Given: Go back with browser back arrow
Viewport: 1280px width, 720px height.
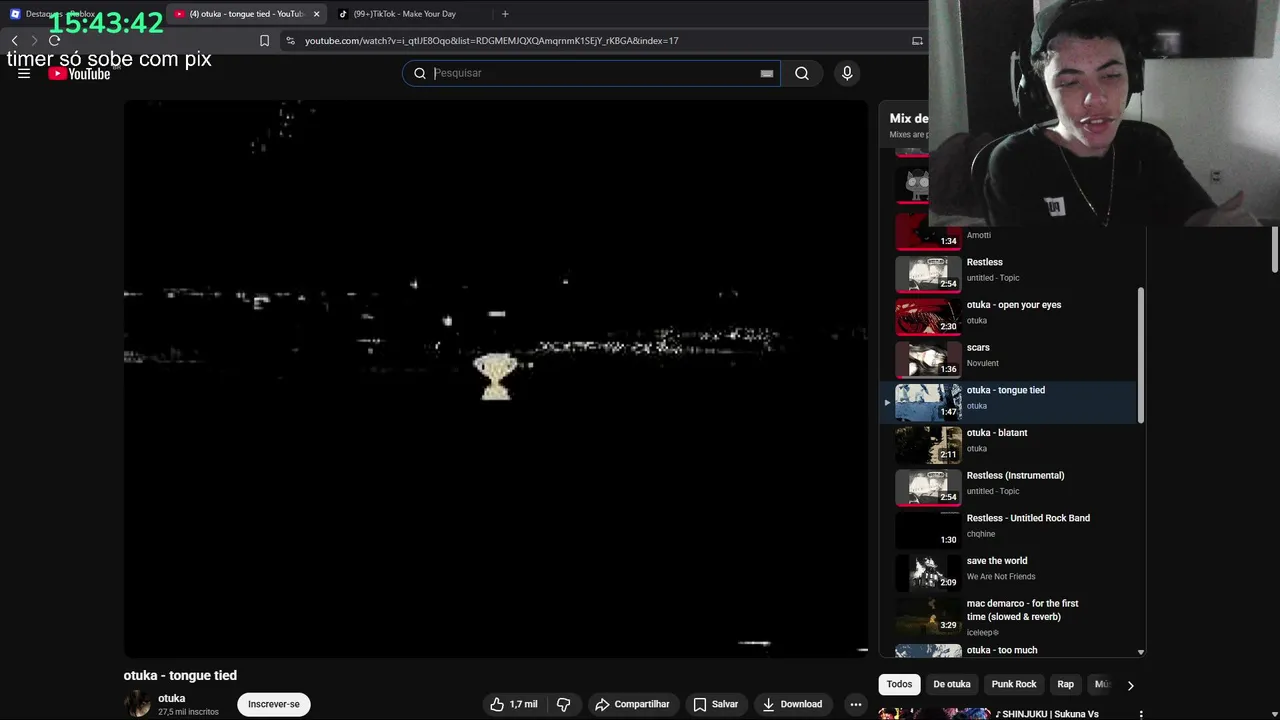Looking at the screenshot, I should click(x=14, y=41).
